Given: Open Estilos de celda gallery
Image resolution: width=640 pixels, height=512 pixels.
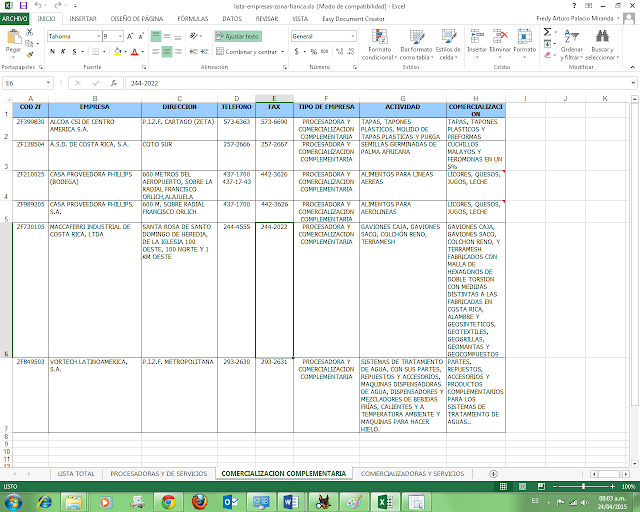Looking at the screenshot, I should coord(448,45).
